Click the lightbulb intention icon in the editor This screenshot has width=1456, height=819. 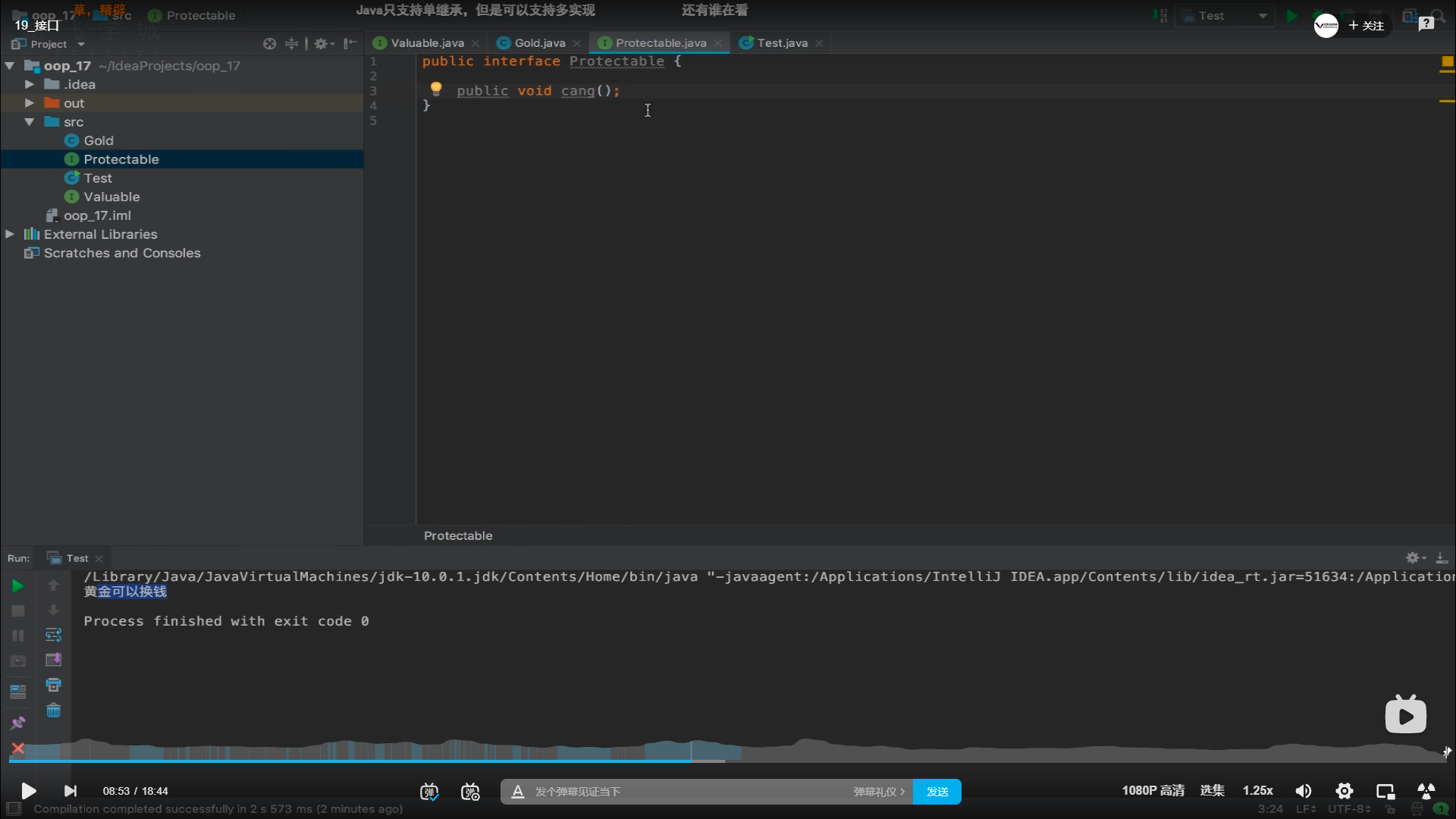click(436, 89)
